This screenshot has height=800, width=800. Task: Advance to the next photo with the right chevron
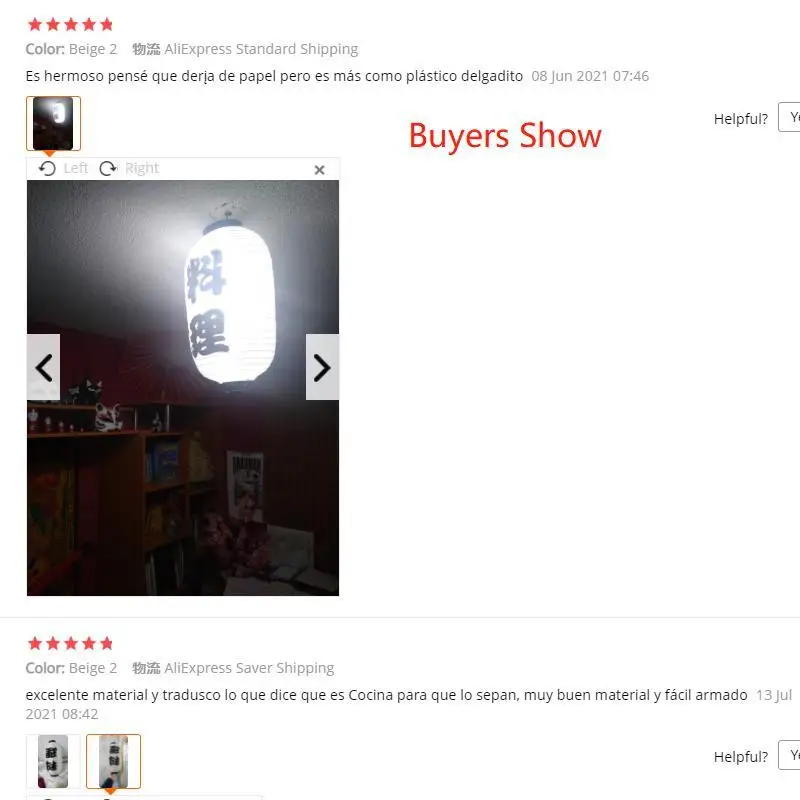322,367
